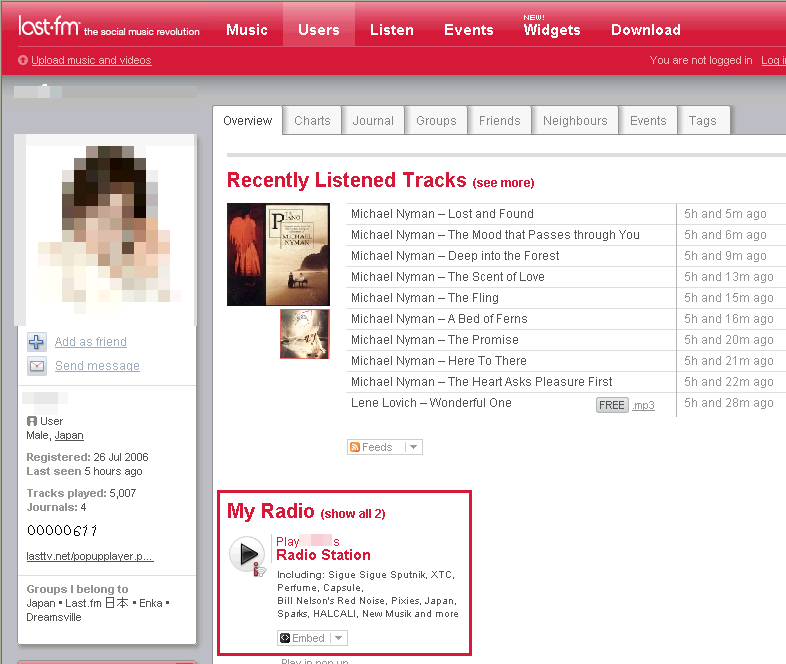Click the Radio Station title link
Image resolution: width=786 pixels, height=664 pixels.
(x=323, y=555)
